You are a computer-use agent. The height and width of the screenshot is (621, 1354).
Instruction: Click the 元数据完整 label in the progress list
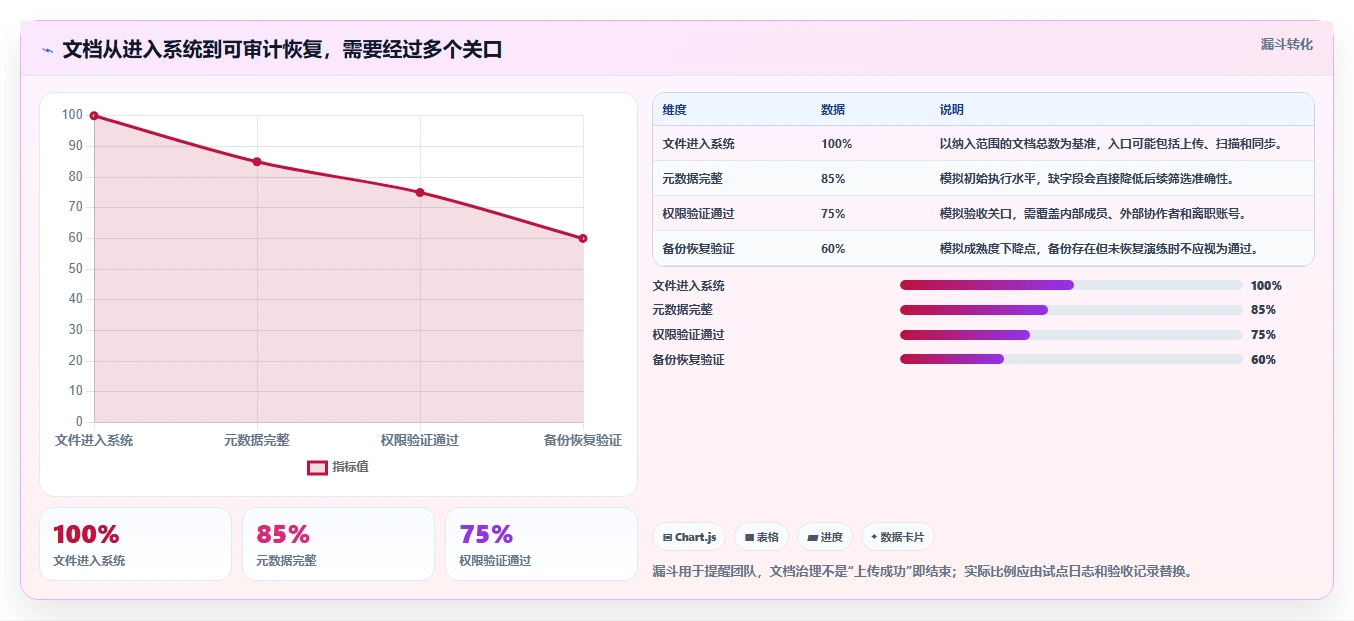pyautogui.click(x=683, y=310)
